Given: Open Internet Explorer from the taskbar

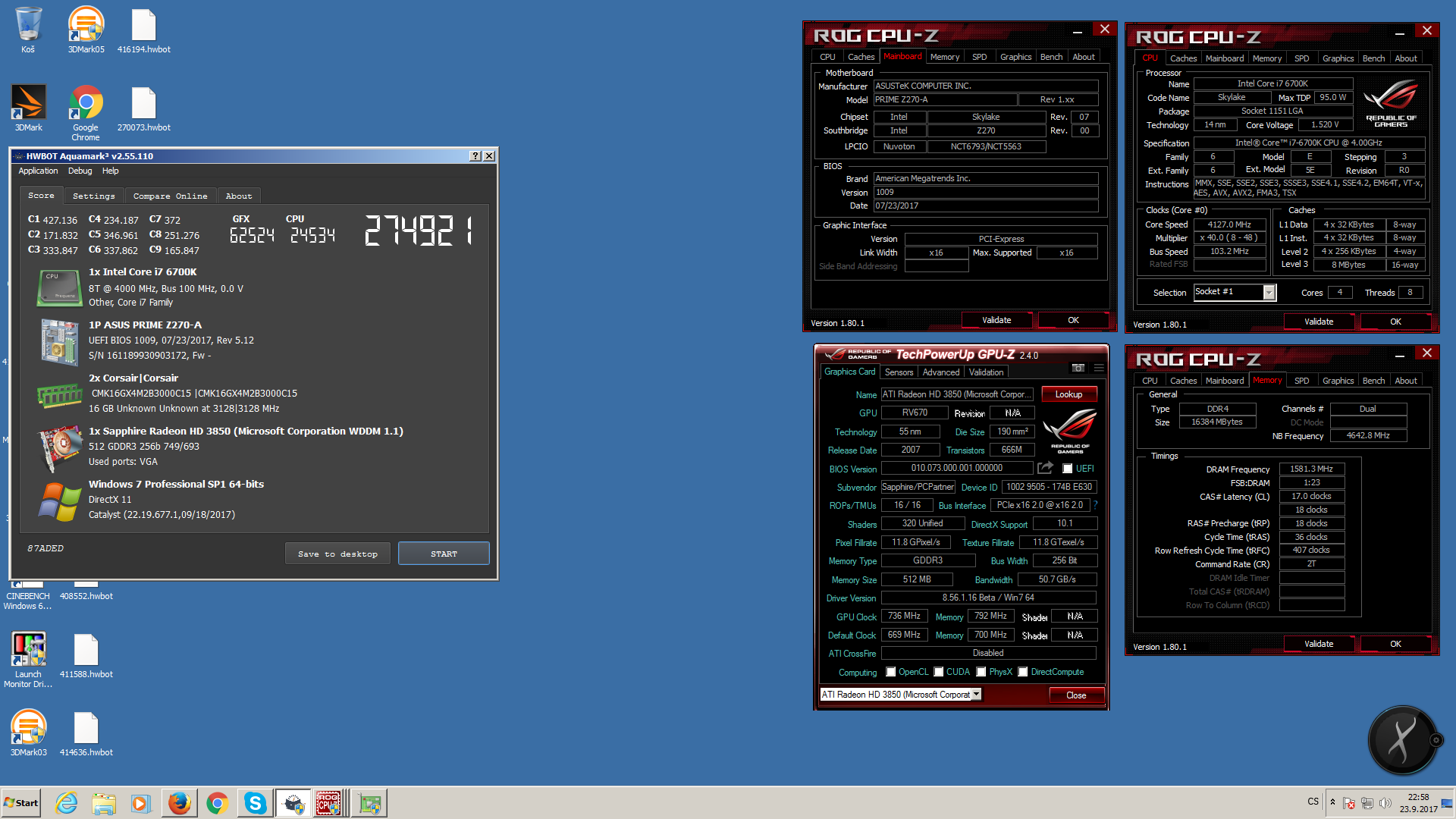Looking at the screenshot, I should (67, 803).
